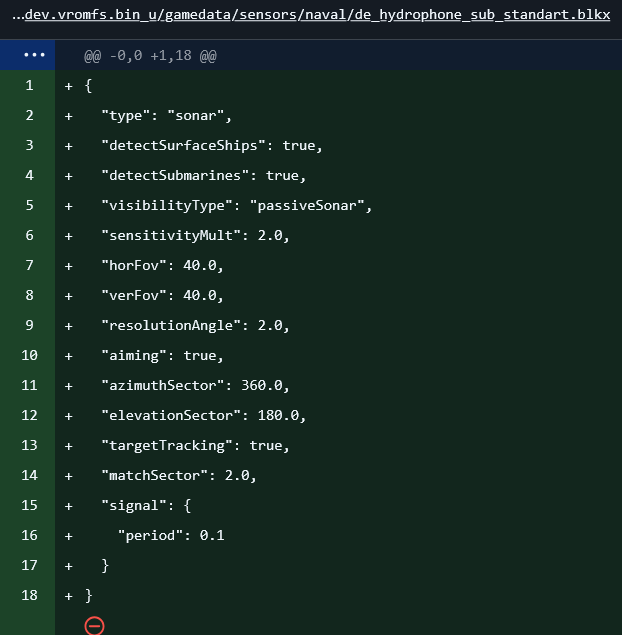Click line number 3 for detectSurfaceShips

[28, 145]
